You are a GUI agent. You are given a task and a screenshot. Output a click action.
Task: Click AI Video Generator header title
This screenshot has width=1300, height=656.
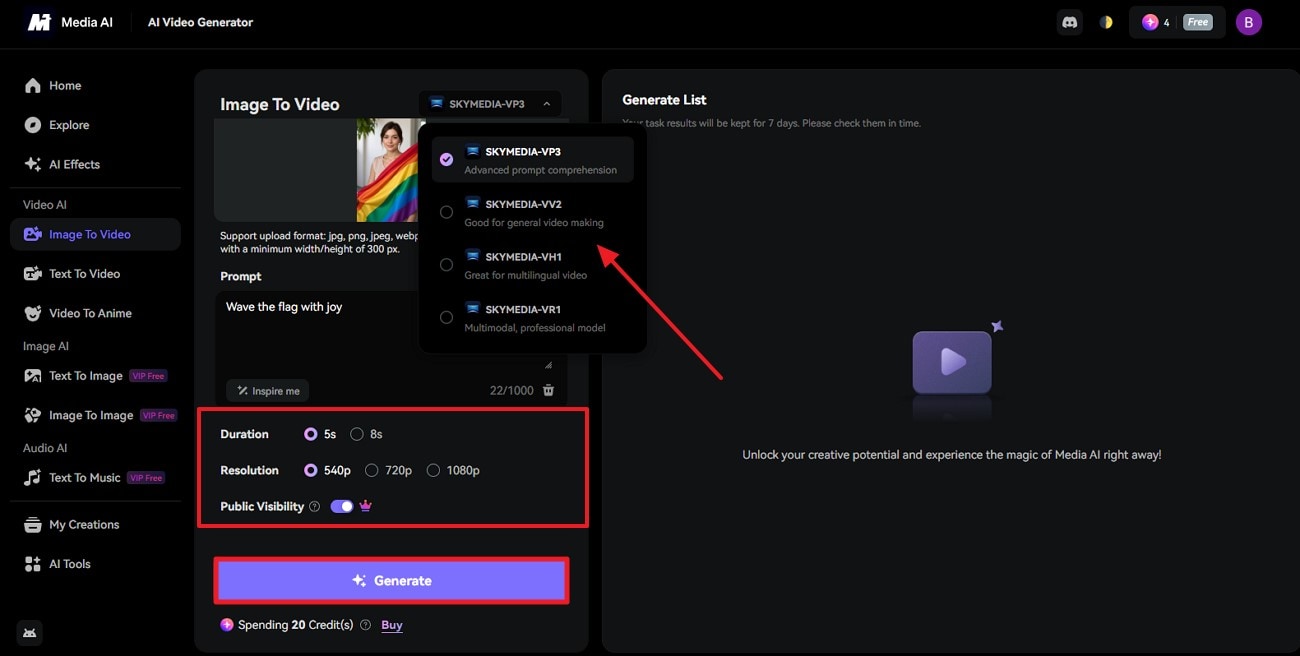click(x=200, y=22)
